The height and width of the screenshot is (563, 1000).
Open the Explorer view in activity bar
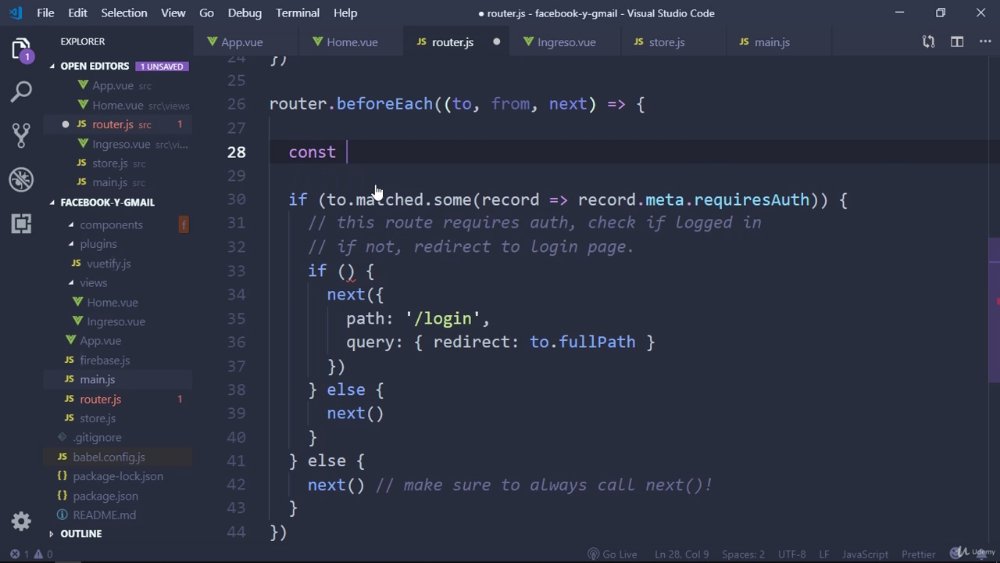tap(21, 50)
